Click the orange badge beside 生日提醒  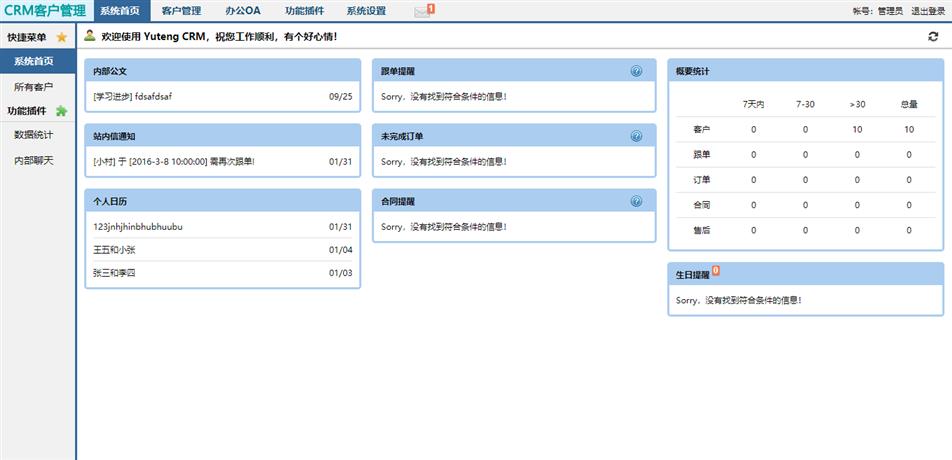716,270
